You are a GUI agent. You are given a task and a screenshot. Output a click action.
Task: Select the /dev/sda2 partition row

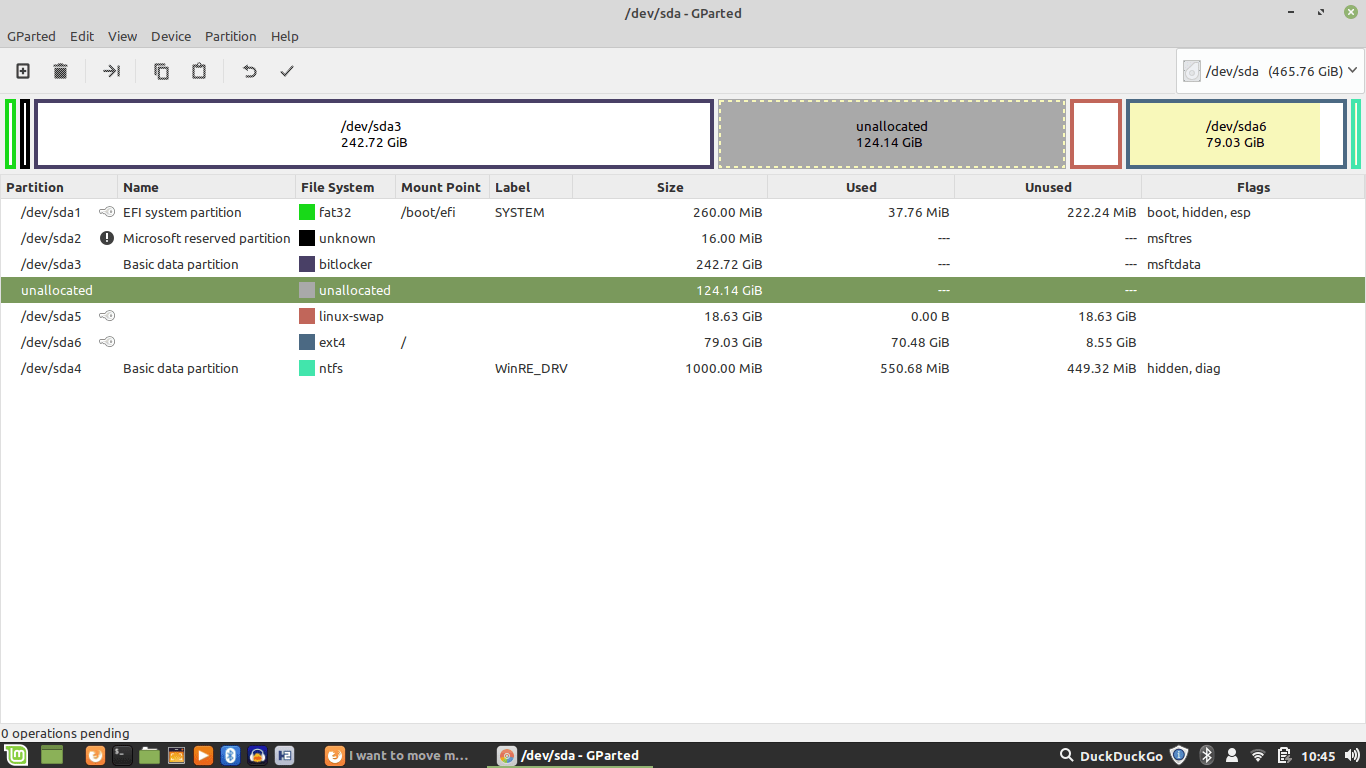[x=683, y=238]
